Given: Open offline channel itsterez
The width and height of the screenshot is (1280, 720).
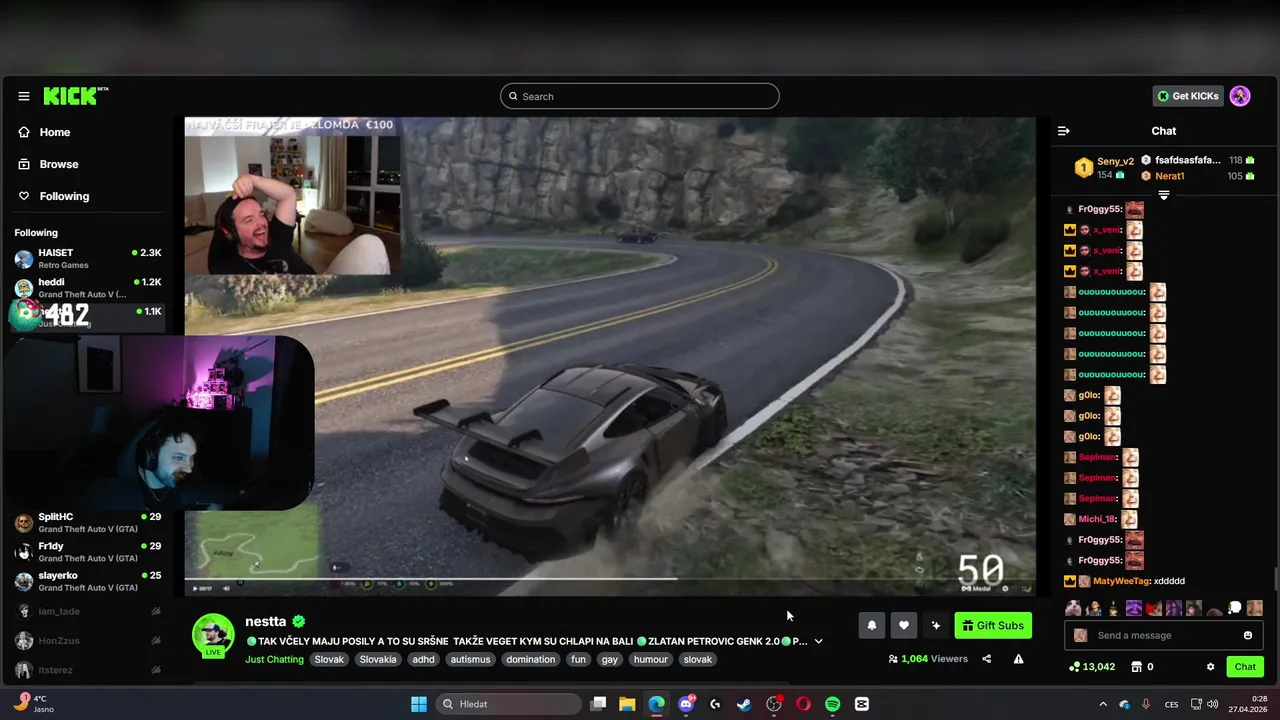Looking at the screenshot, I should pos(88,670).
